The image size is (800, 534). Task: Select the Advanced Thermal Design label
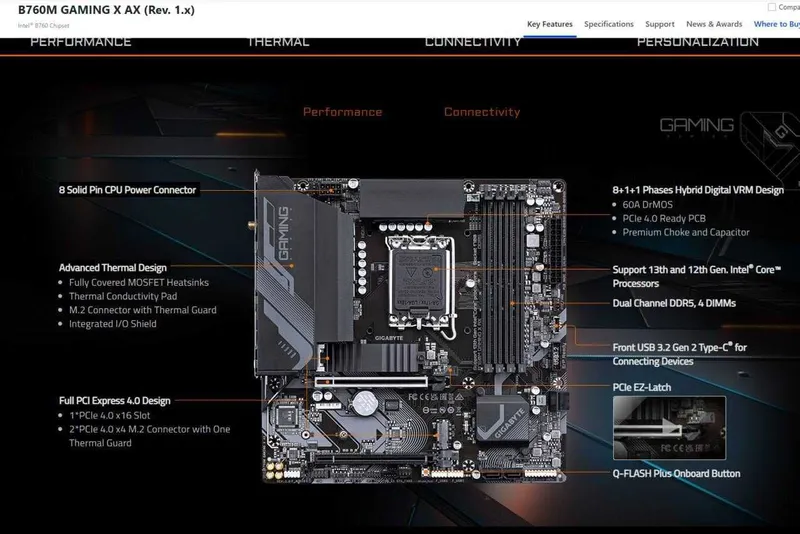point(113,268)
